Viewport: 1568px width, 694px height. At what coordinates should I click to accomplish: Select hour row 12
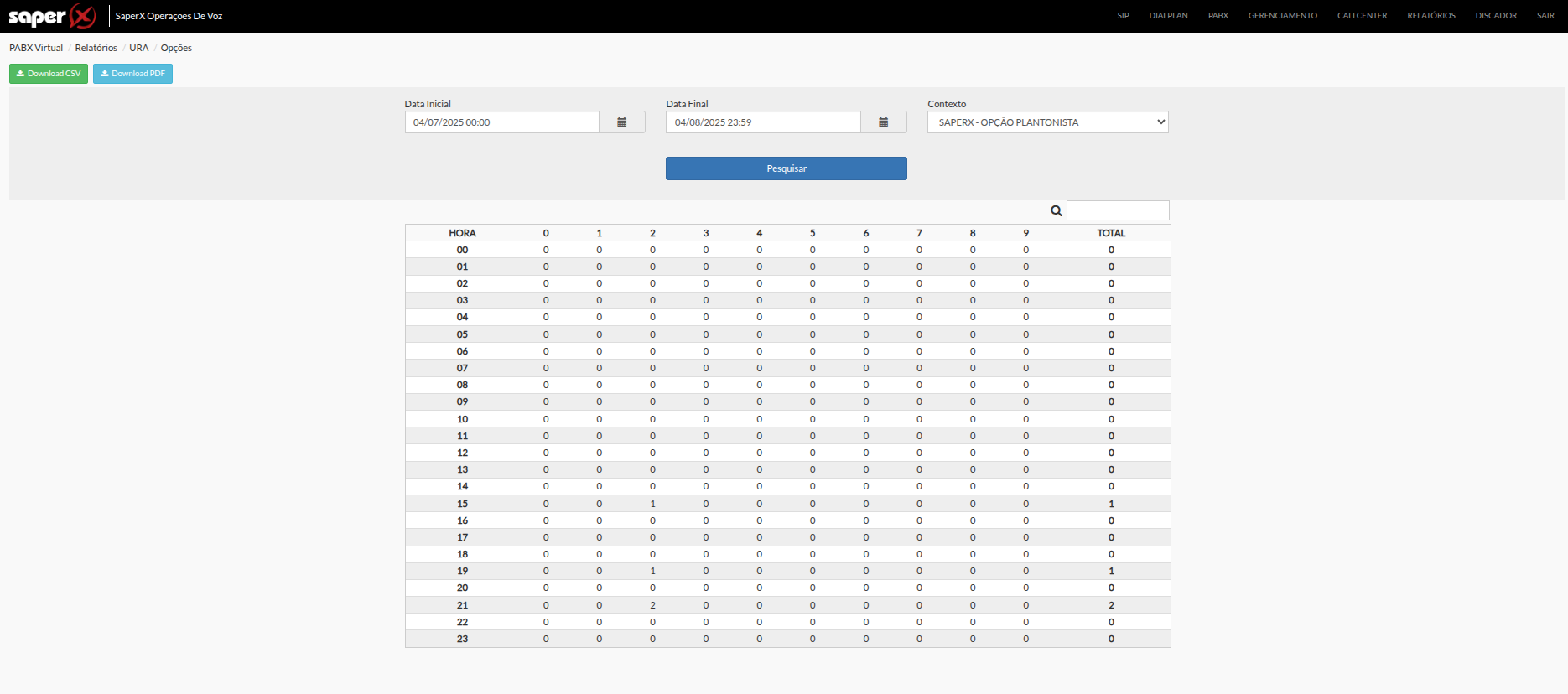coord(787,453)
